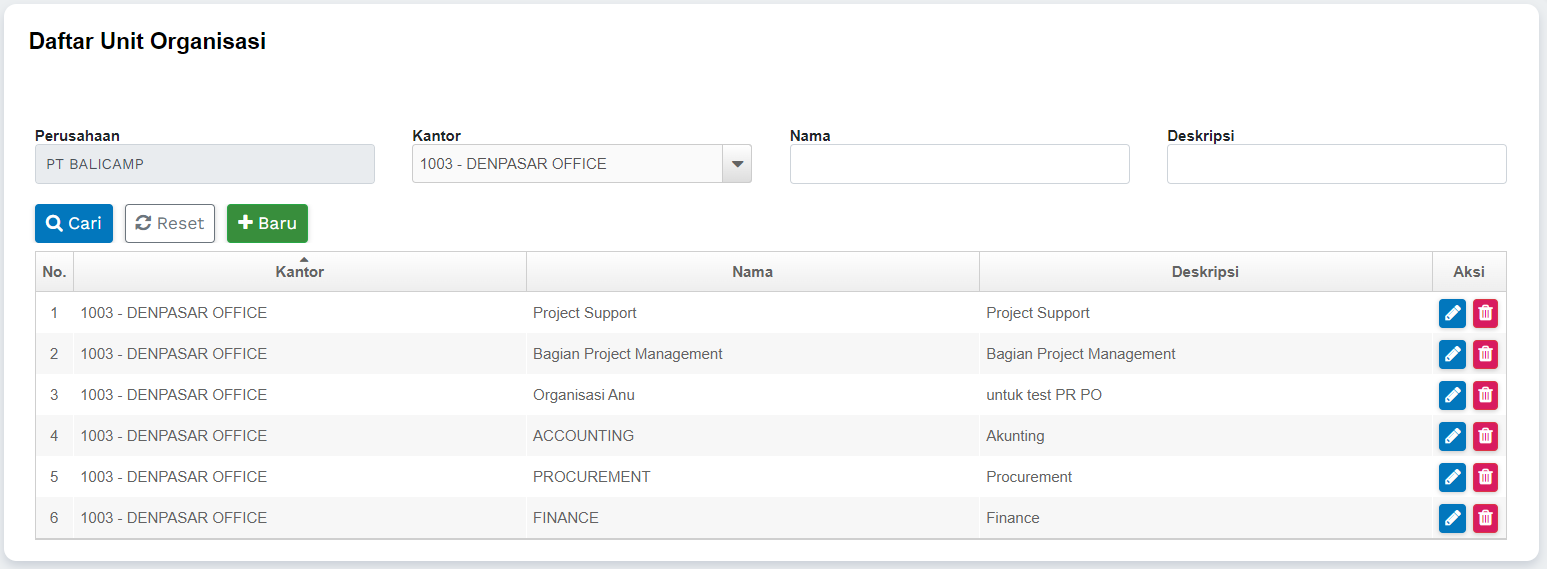Delete the ACCOUNTING unit row

1485,436
